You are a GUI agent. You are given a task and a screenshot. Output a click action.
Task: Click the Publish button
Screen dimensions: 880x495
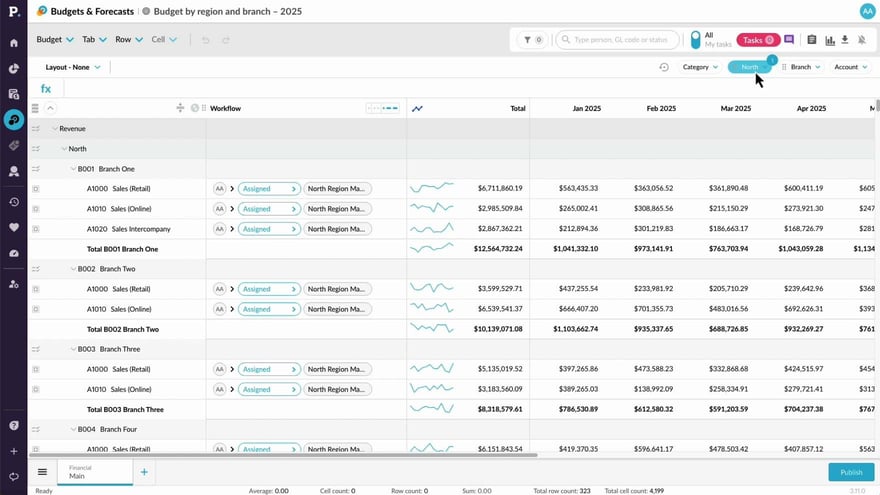850,472
